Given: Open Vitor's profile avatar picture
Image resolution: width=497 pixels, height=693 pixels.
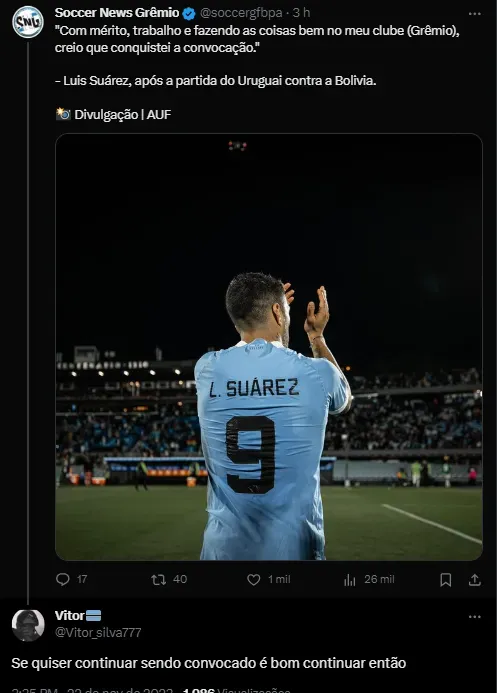Looking at the screenshot, I should (28, 625).
